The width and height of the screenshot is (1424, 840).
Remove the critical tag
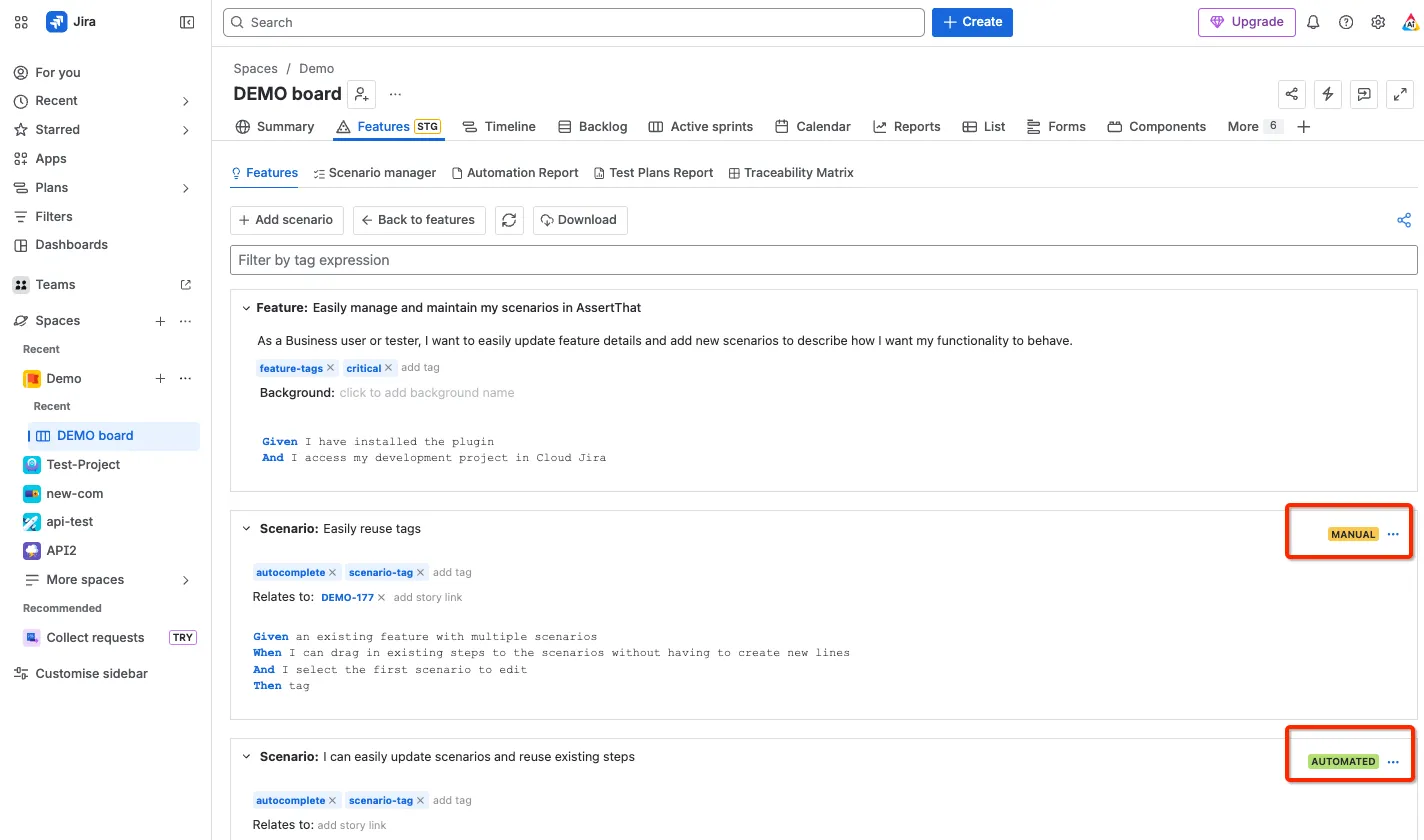(389, 368)
